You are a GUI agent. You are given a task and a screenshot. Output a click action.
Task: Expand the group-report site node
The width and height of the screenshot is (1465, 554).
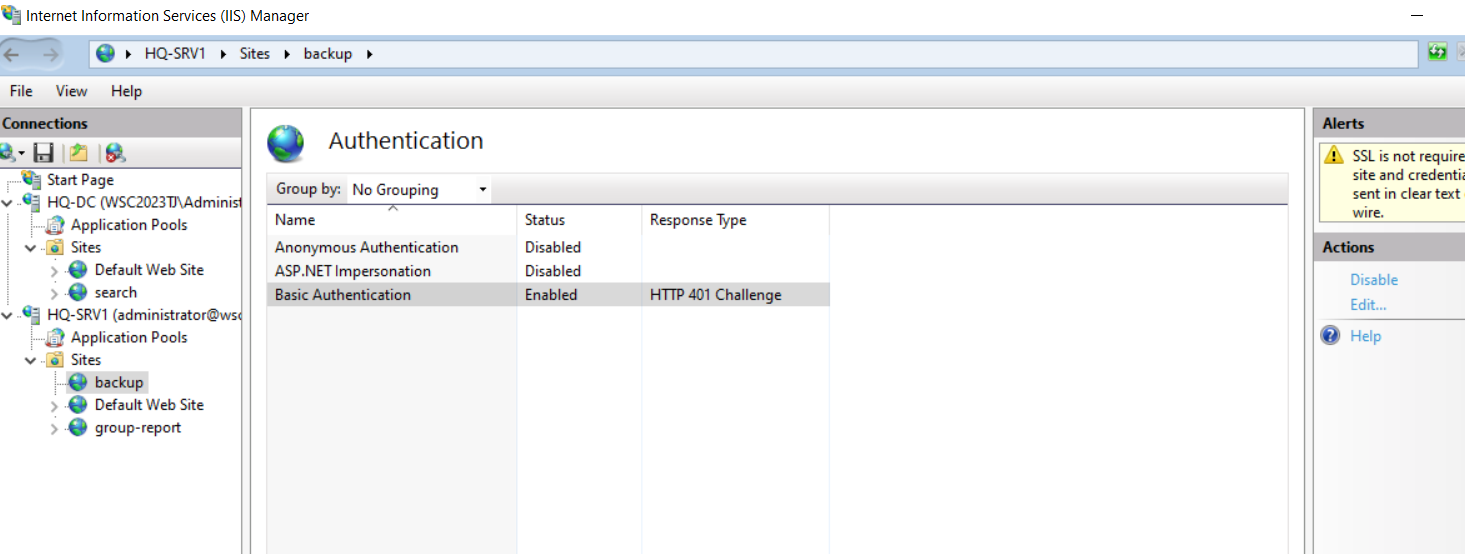point(54,428)
